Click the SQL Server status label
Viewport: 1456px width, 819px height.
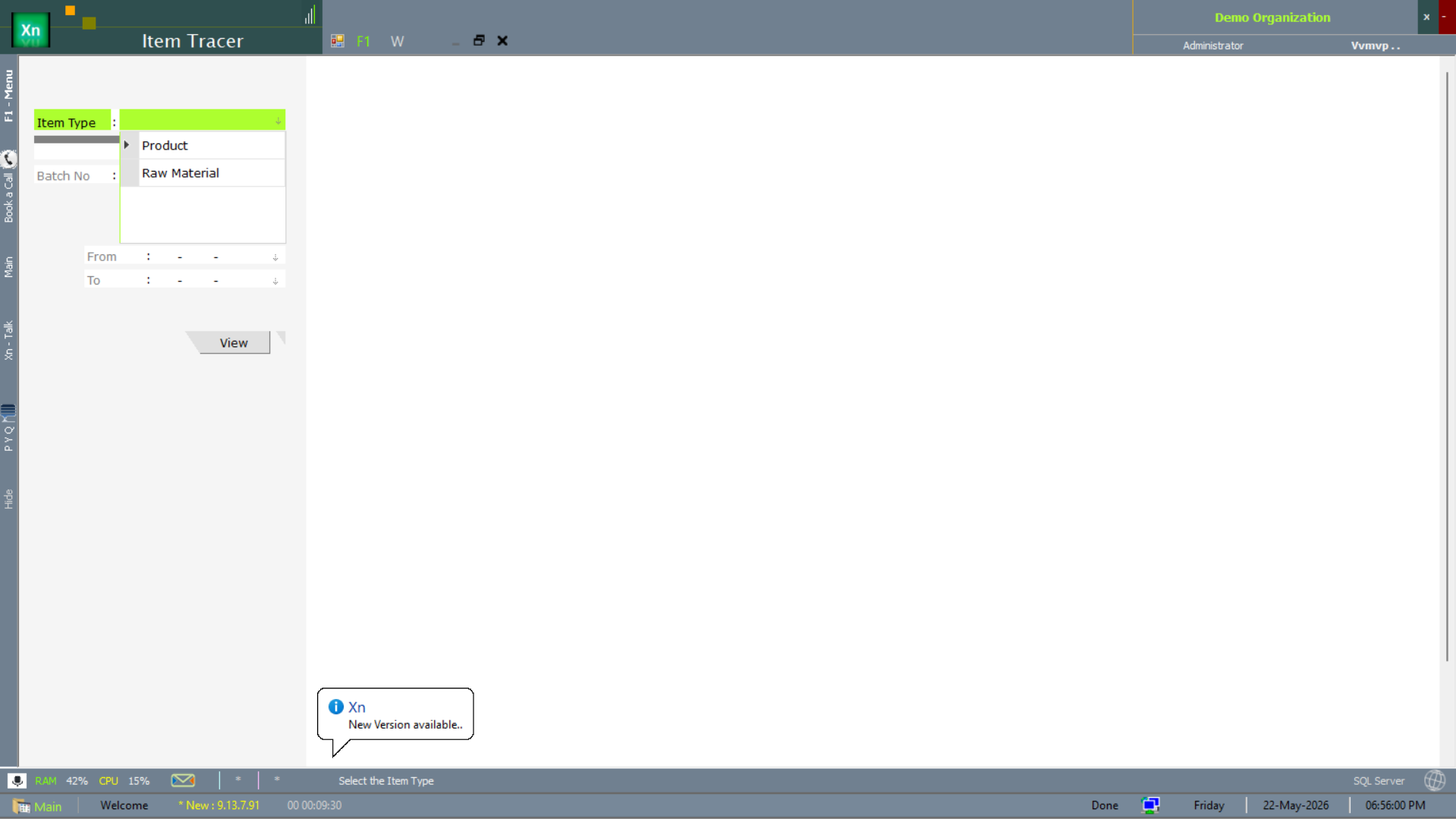1379,780
